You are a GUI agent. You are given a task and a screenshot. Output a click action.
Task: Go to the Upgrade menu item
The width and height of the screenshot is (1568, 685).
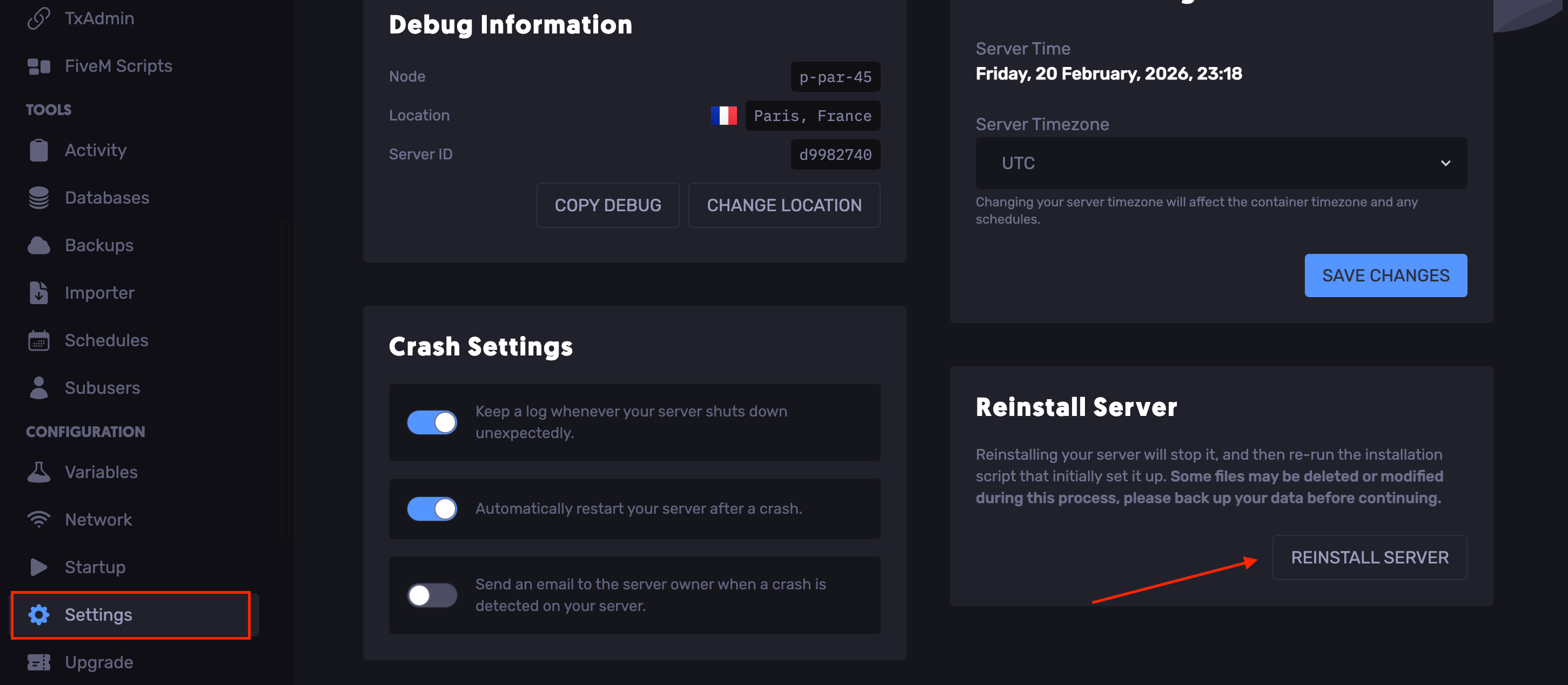(x=99, y=662)
